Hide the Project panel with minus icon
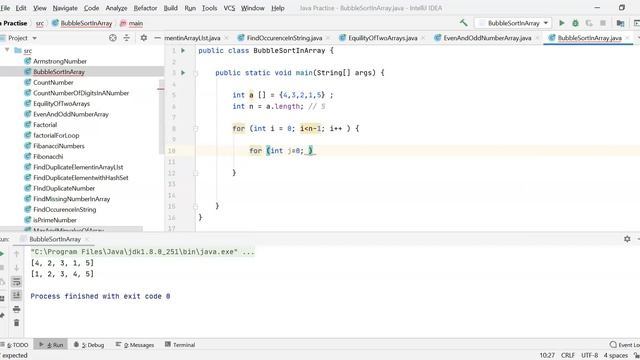This screenshot has width=640, height=360. 157,38
